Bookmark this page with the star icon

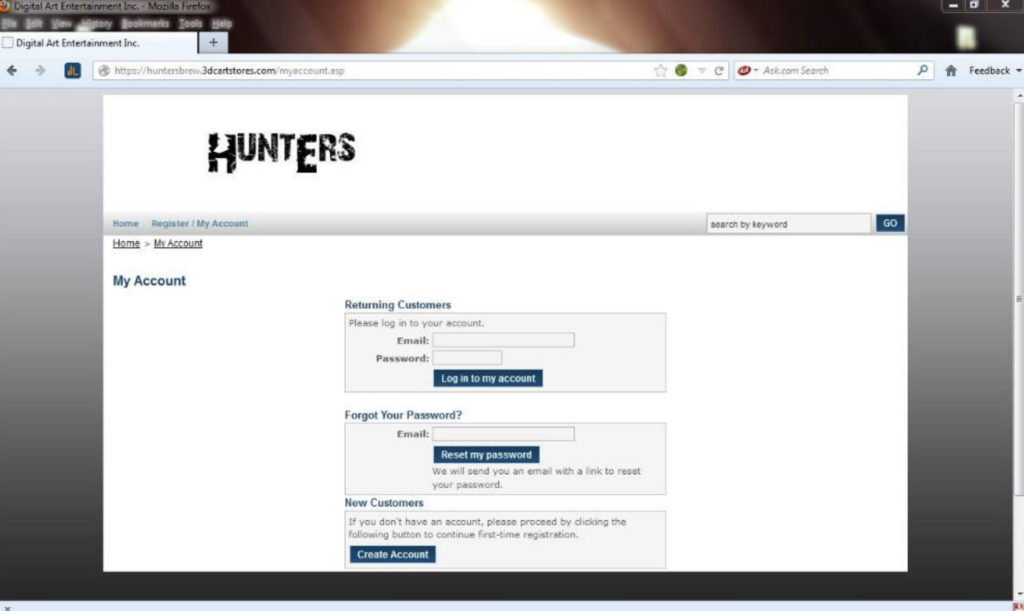[x=659, y=70]
